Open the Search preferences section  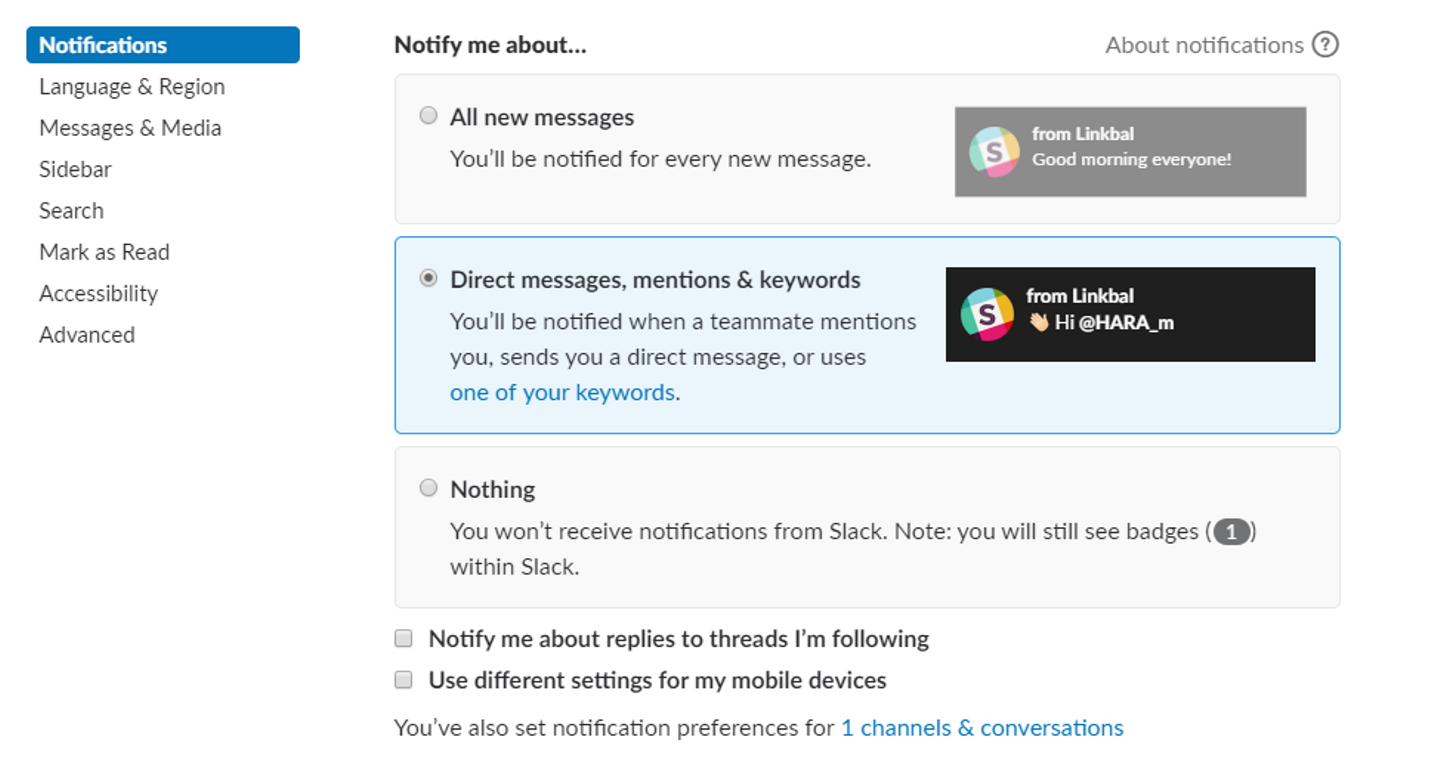(71, 211)
